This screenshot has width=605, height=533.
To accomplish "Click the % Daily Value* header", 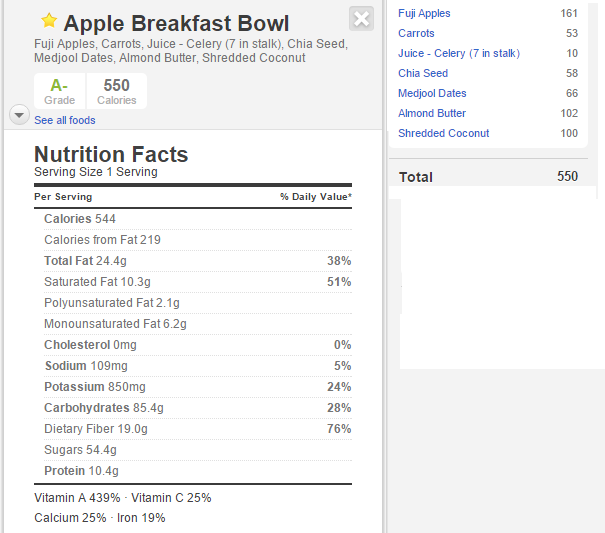I will [x=315, y=197].
